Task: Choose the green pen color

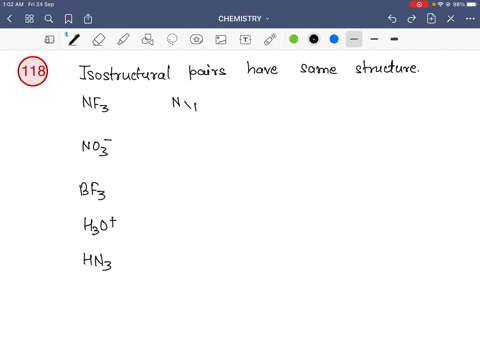Action: [x=294, y=39]
